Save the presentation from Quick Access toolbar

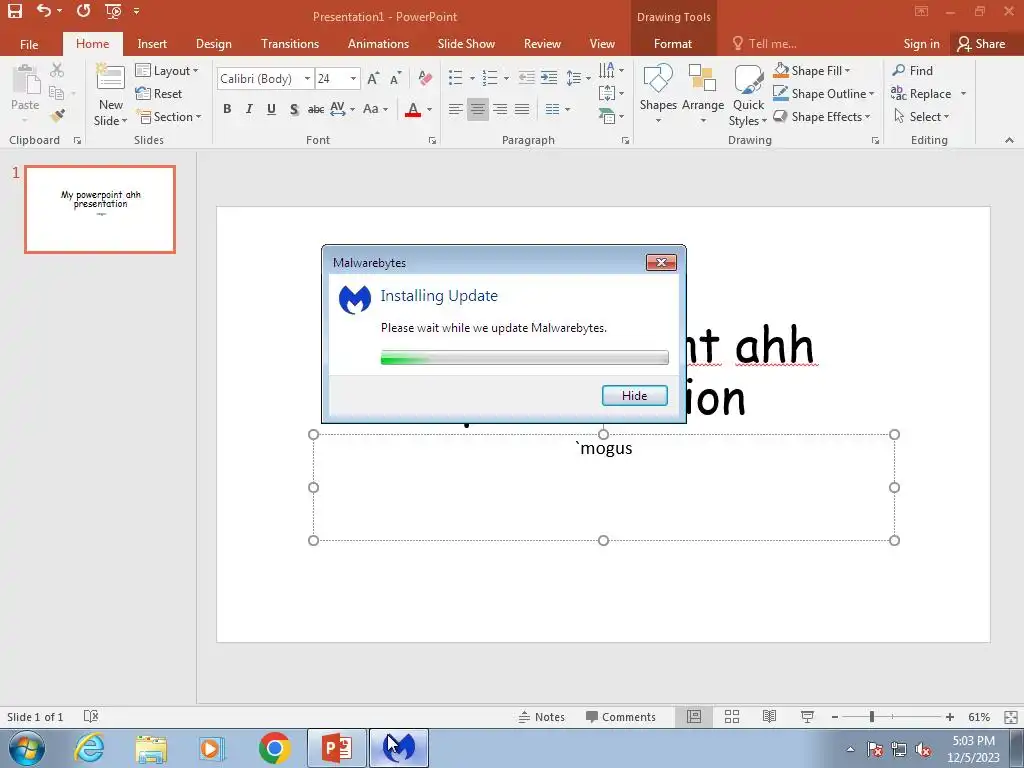[x=14, y=10]
